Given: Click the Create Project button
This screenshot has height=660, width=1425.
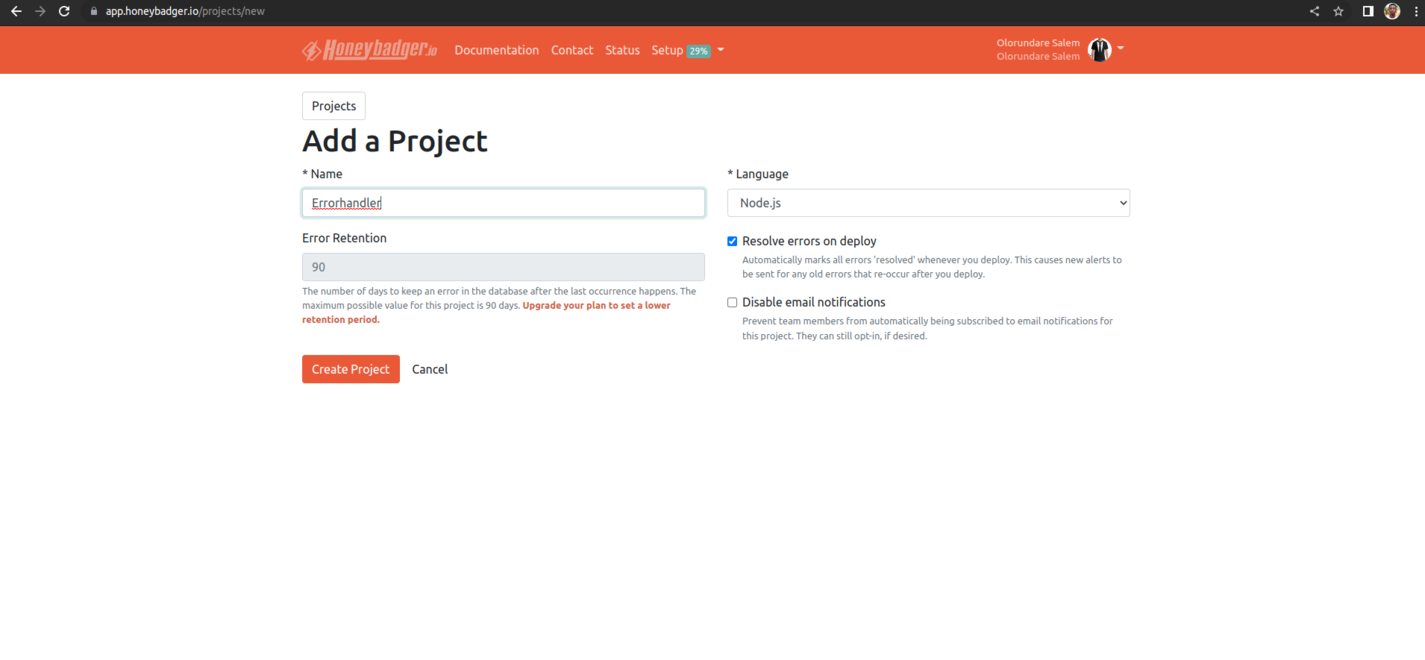Looking at the screenshot, I should tap(350, 369).
